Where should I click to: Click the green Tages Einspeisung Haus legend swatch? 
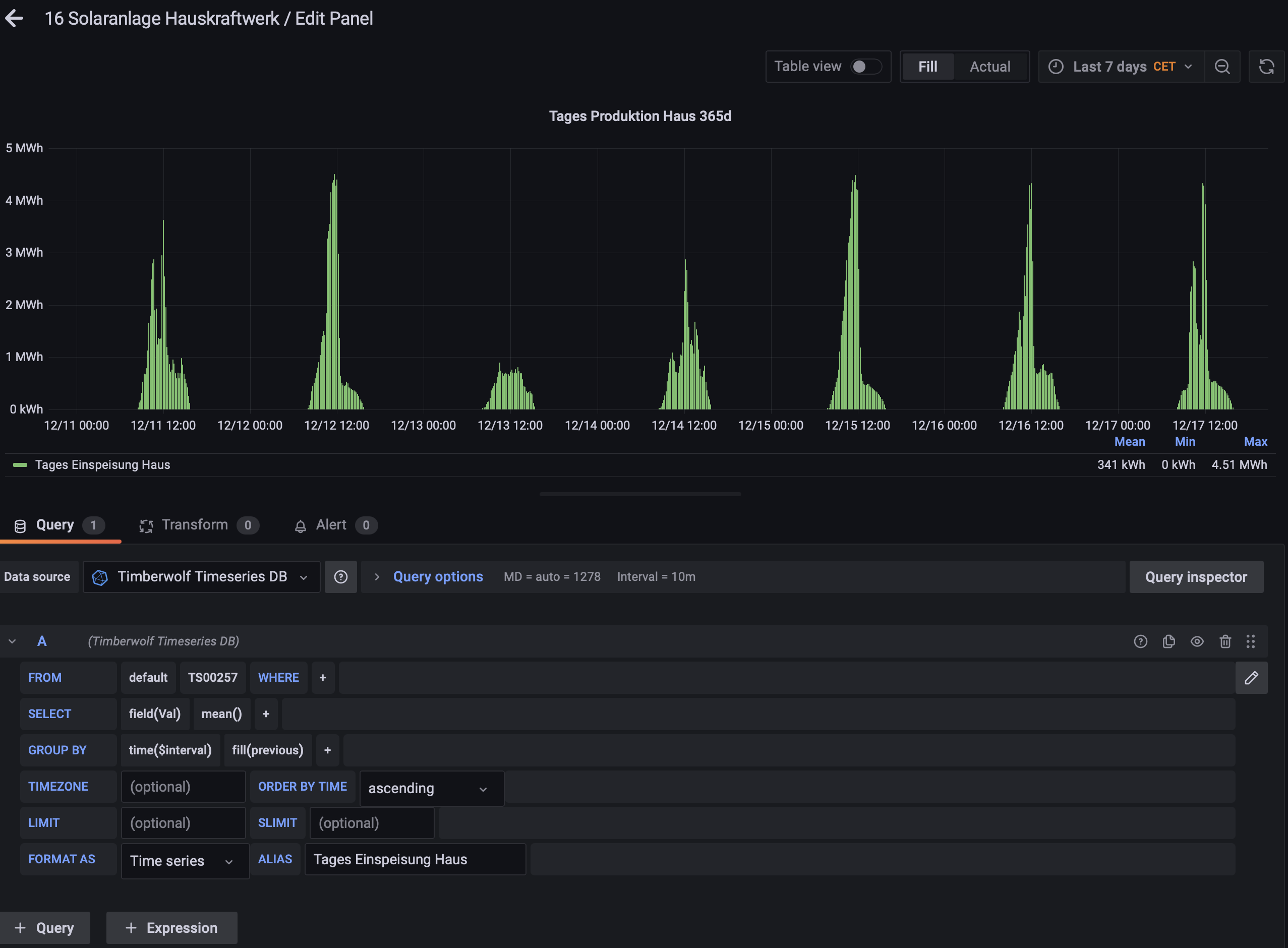(x=20, y=465)
